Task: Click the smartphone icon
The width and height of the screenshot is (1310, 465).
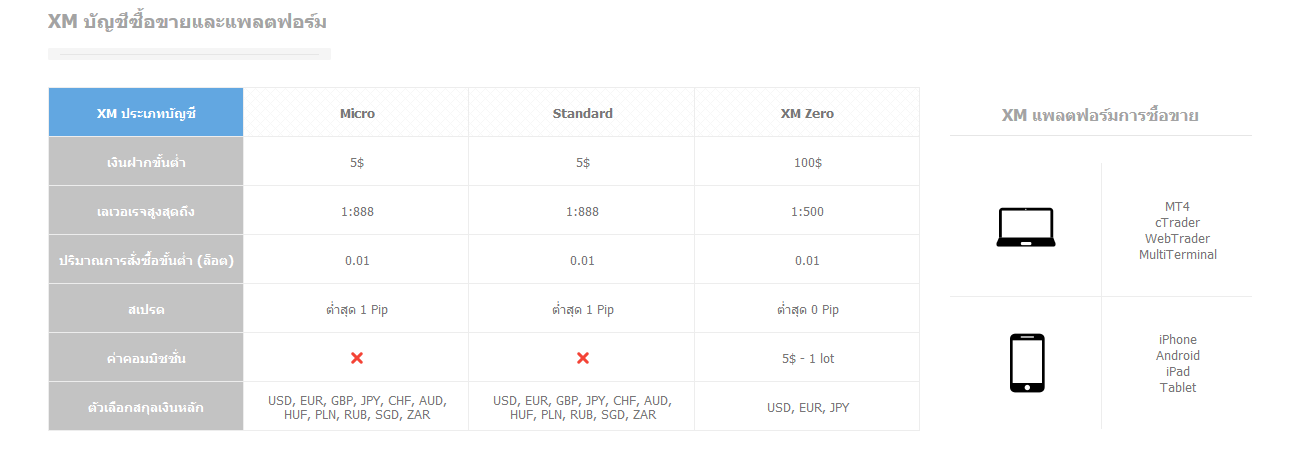Action: pyautogui.click(x=1027, y=363)
